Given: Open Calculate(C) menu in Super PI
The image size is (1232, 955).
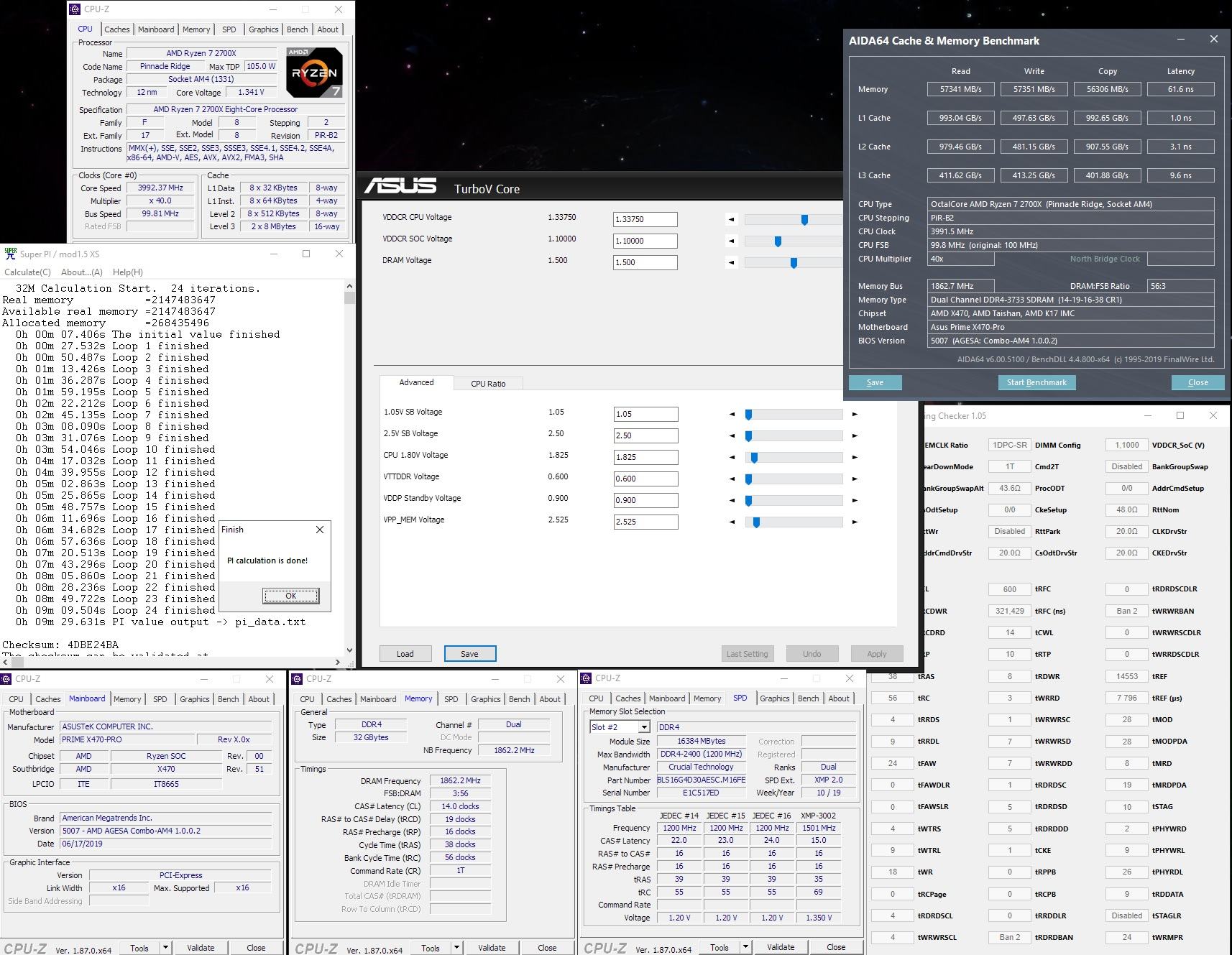Looking at the screenshot, I should pyautogui.click(x=27, y=272).
